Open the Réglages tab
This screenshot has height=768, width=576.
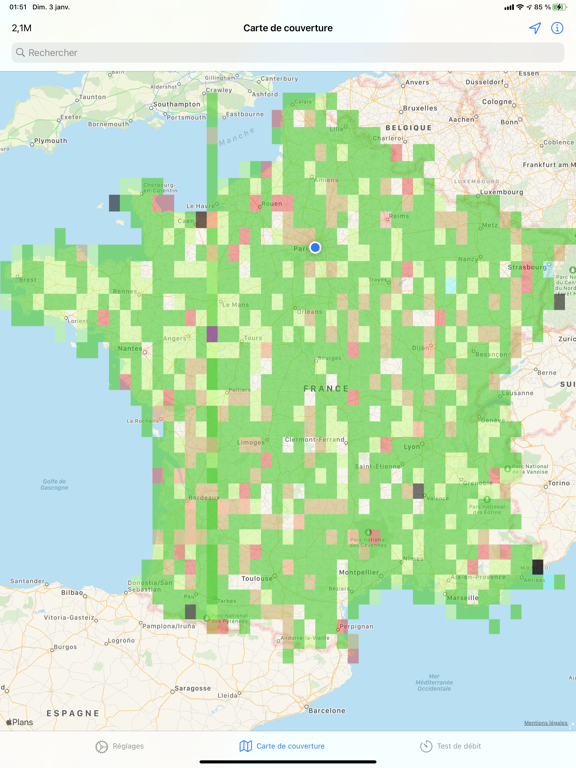click(120, 746)
